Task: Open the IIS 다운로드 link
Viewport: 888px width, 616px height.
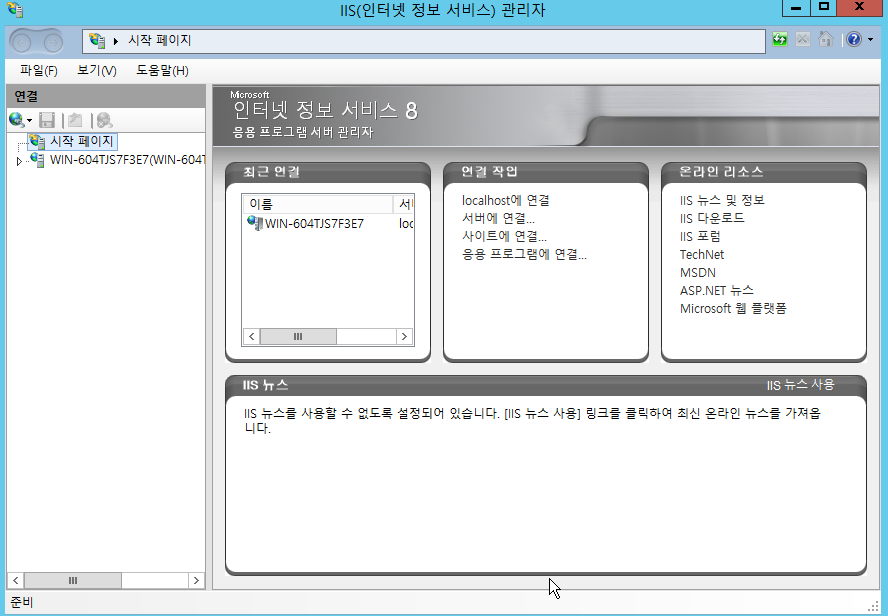Action: pyautogui.click(x=712, y=219)
